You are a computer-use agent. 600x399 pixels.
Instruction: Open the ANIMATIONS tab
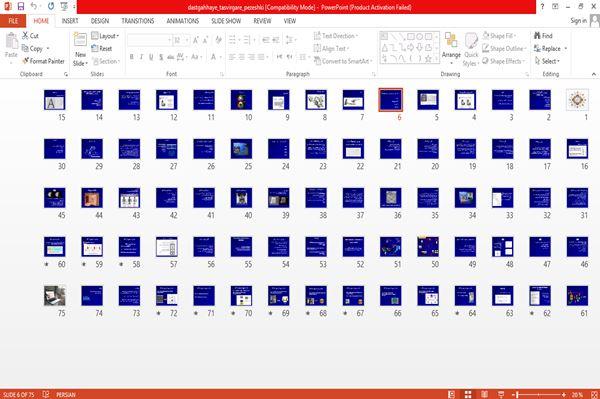coord(183,21)
